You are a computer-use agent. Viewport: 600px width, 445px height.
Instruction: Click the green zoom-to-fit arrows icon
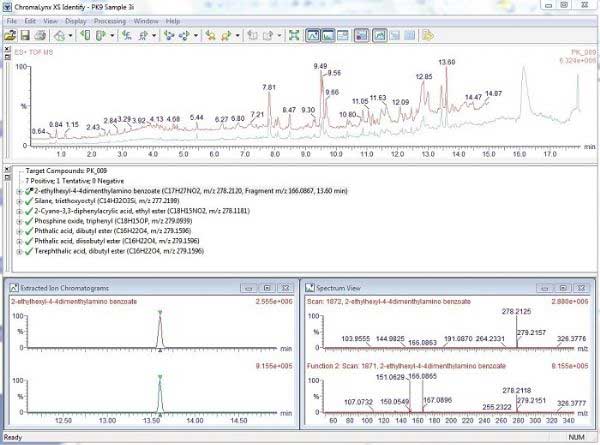tap(294, 35)
